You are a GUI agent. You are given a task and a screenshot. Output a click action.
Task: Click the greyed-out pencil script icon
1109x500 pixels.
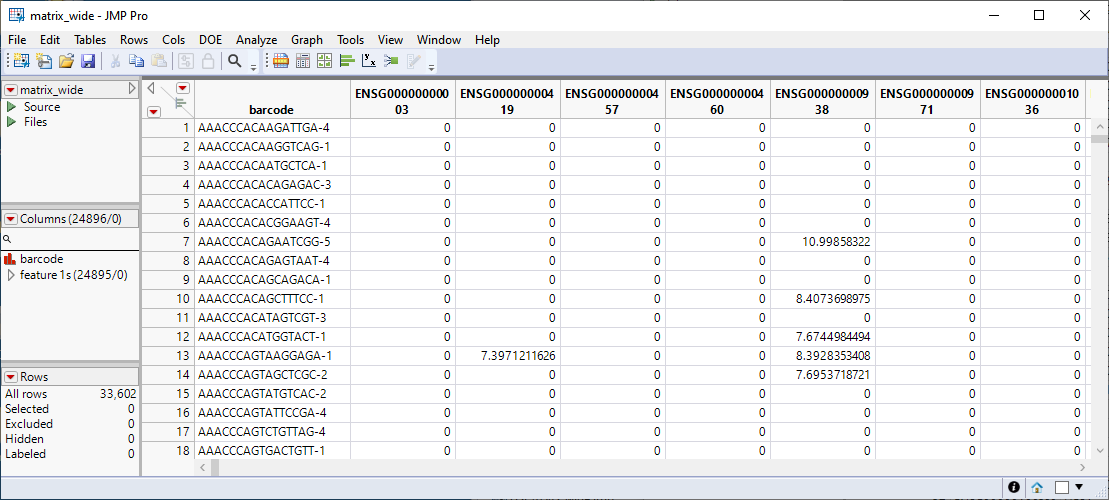(x=413, y=61)
